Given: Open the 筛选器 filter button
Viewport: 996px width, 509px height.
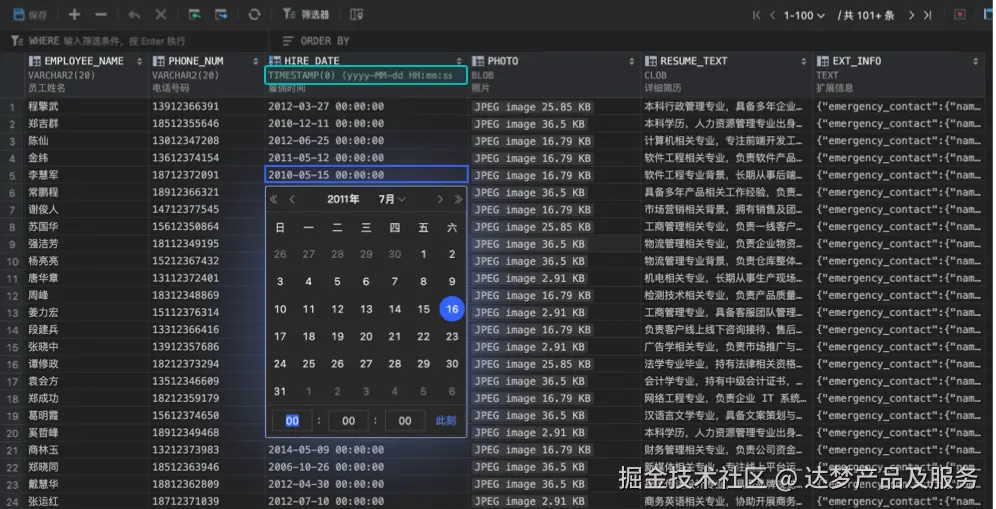Looking at the screenshot, I should pyautogui.click(x=306, y=14).
